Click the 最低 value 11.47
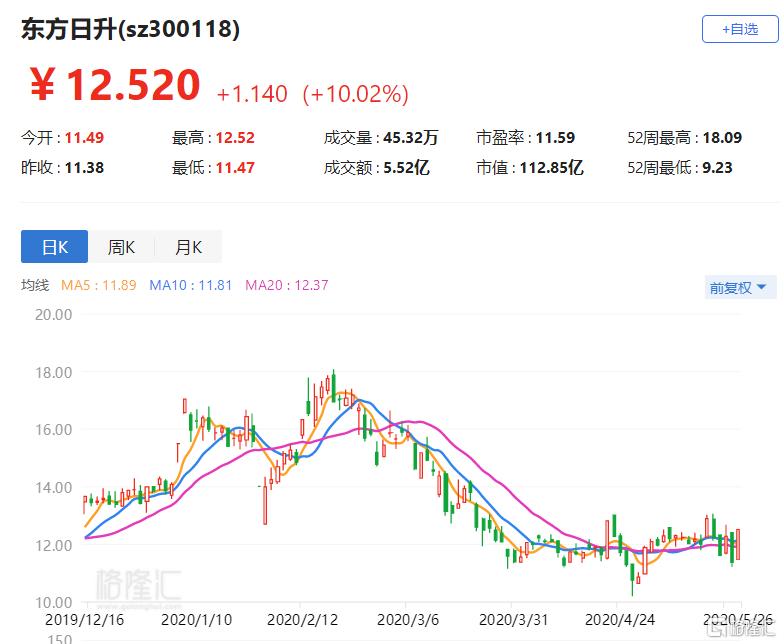782x644 pixels. point(235,168)
